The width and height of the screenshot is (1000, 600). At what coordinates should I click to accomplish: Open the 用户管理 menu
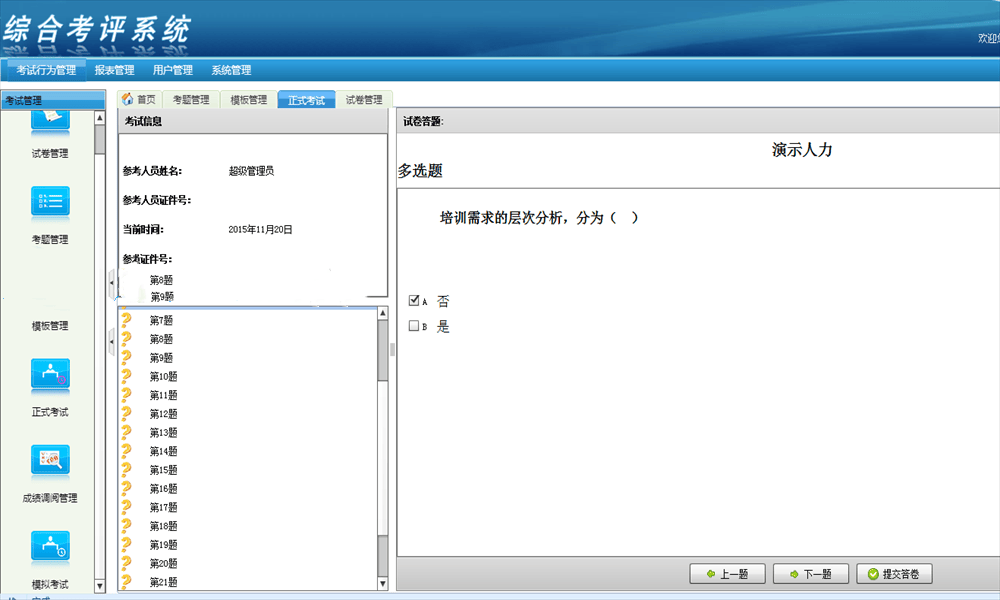(x=172, y=69)
